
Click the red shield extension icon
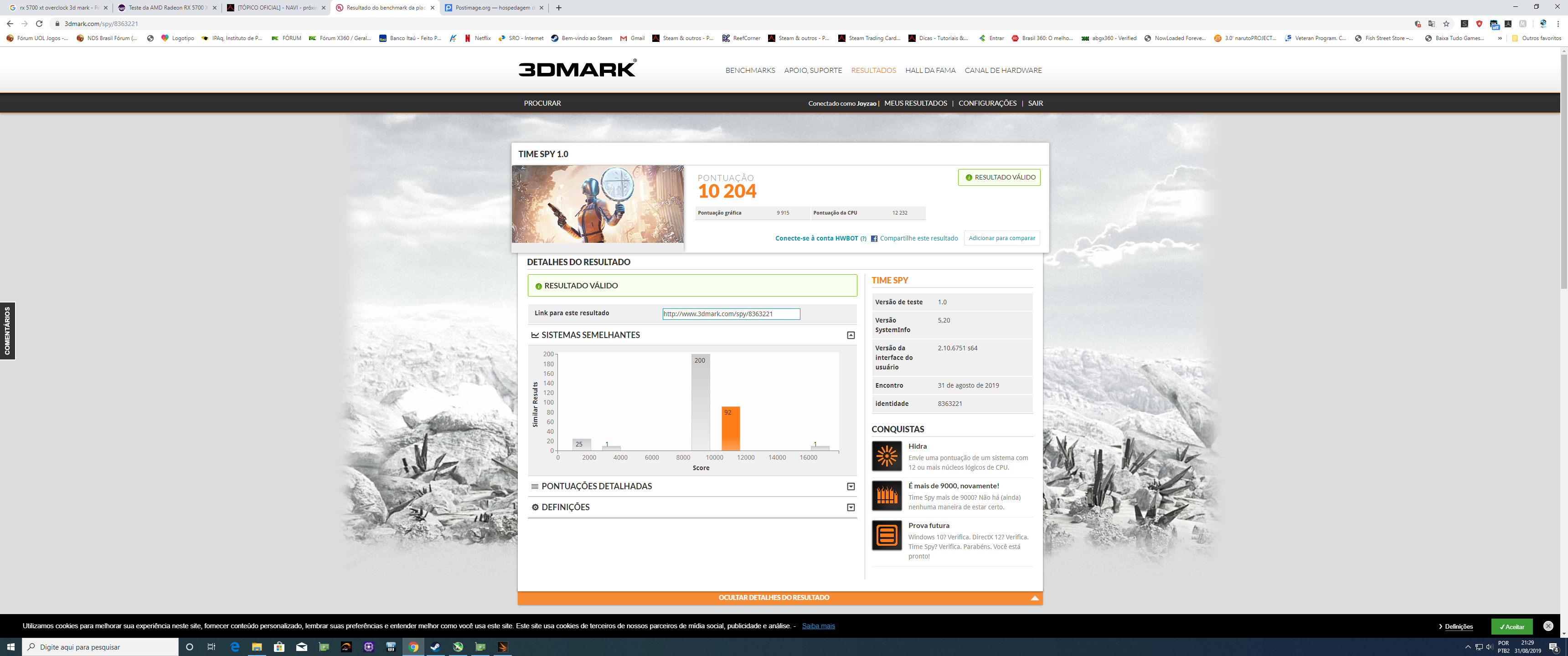[1479, 24]
